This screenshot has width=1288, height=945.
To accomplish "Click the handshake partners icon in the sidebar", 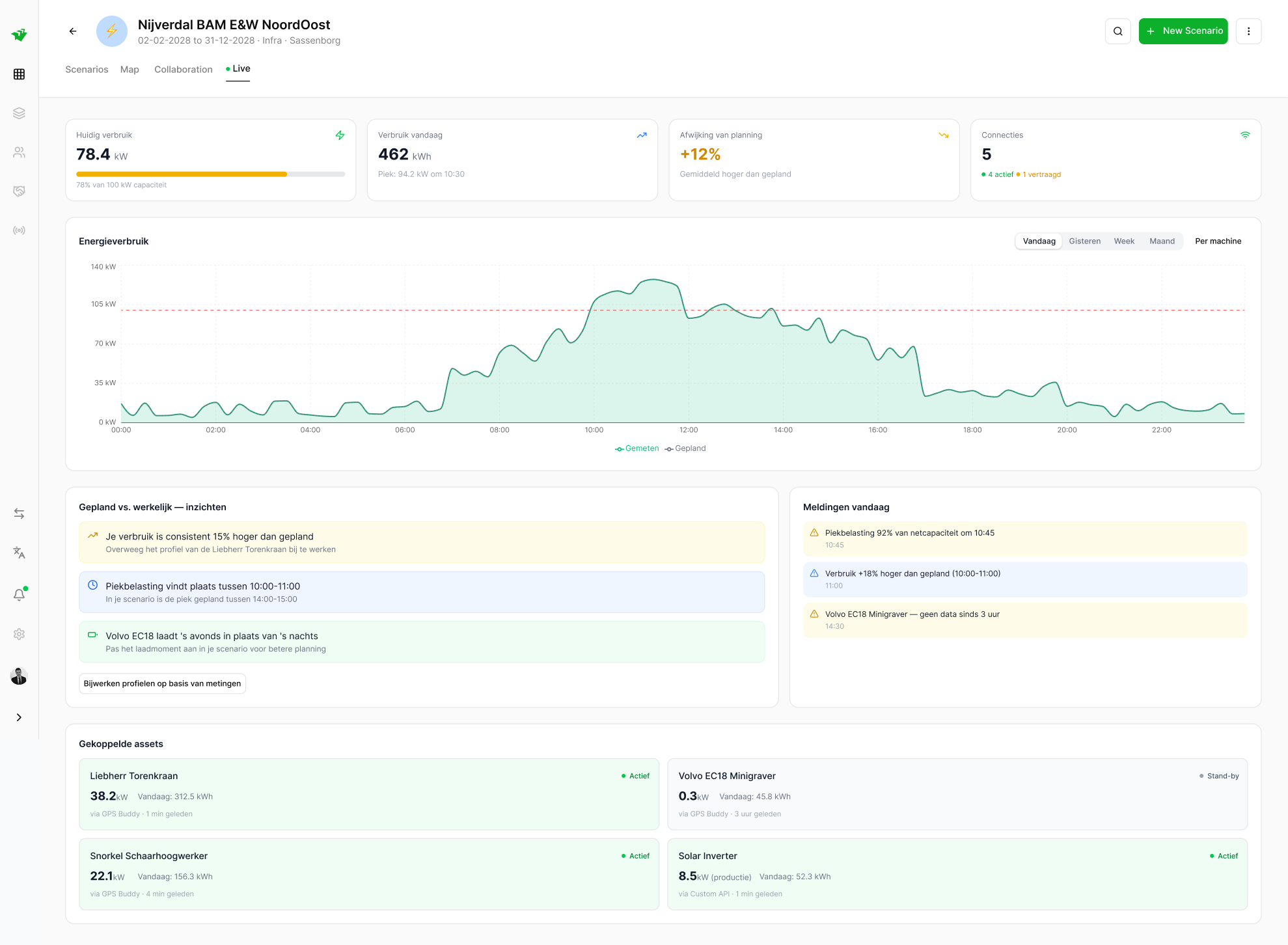I will click(19, 191).
